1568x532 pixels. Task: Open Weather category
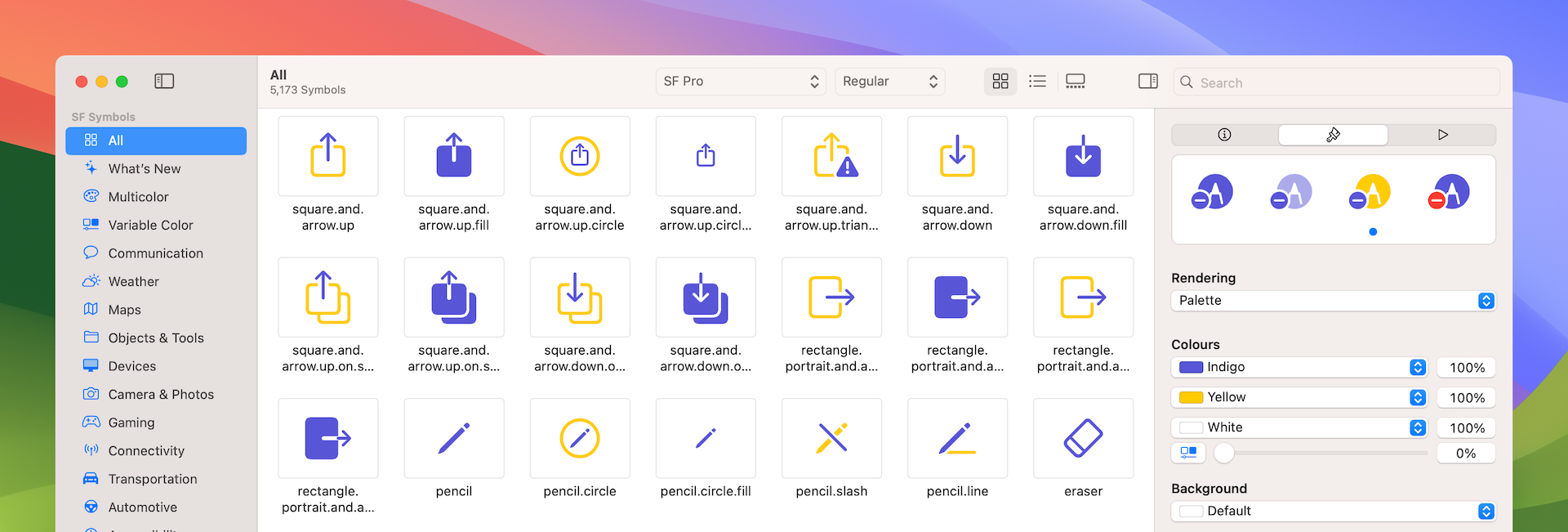tap(156, 281)
